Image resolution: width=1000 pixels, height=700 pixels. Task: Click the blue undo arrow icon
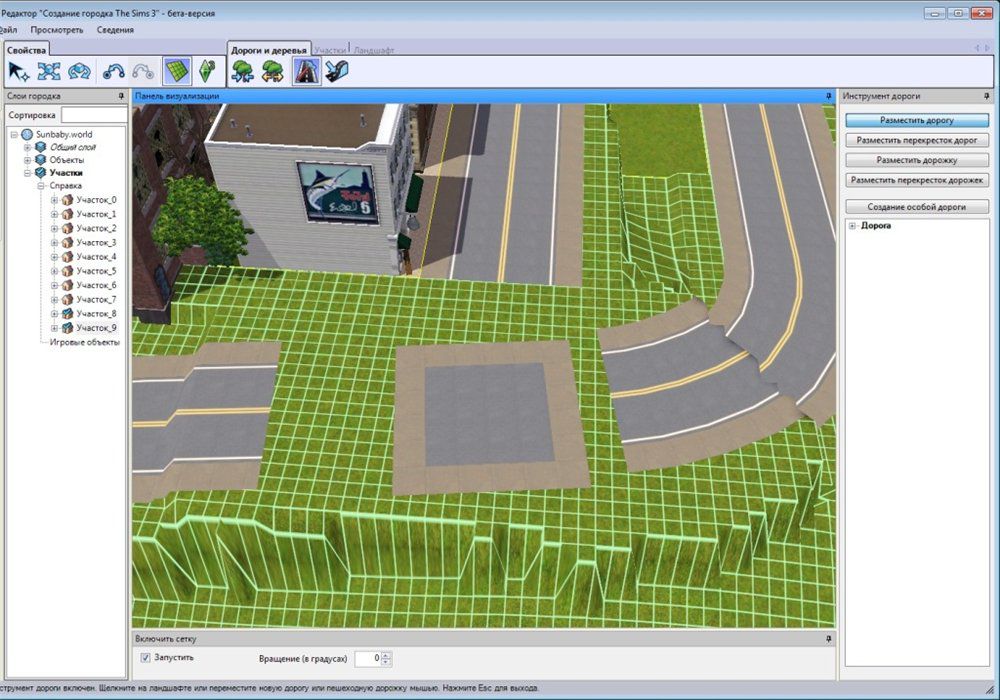point(113,71)
